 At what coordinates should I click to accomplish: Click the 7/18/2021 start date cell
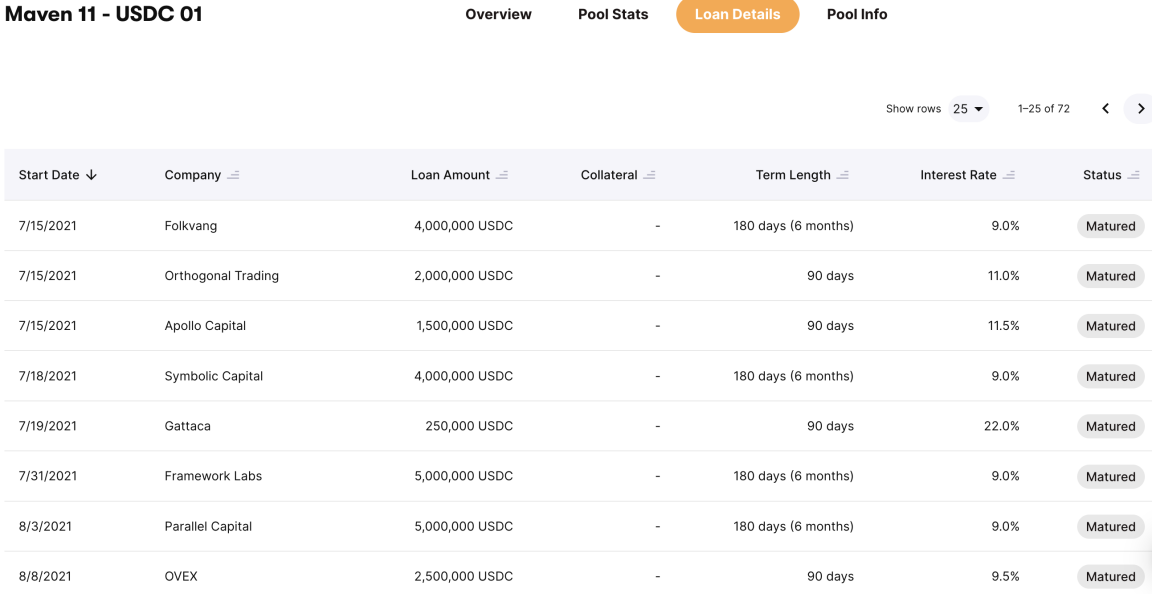pyautogui.click(x=48, y=376)
